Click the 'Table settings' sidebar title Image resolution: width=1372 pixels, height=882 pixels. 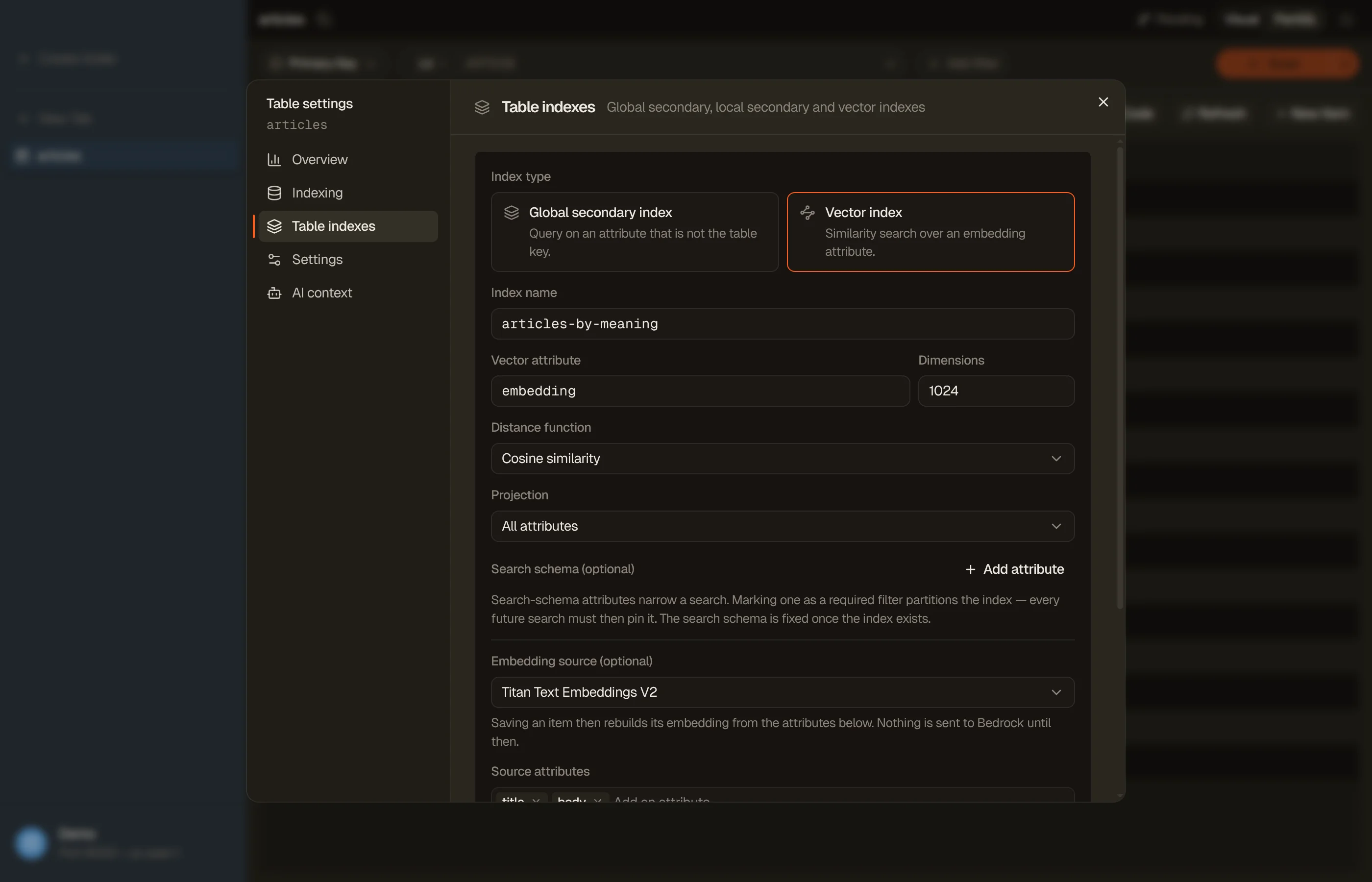click(309, 104)
